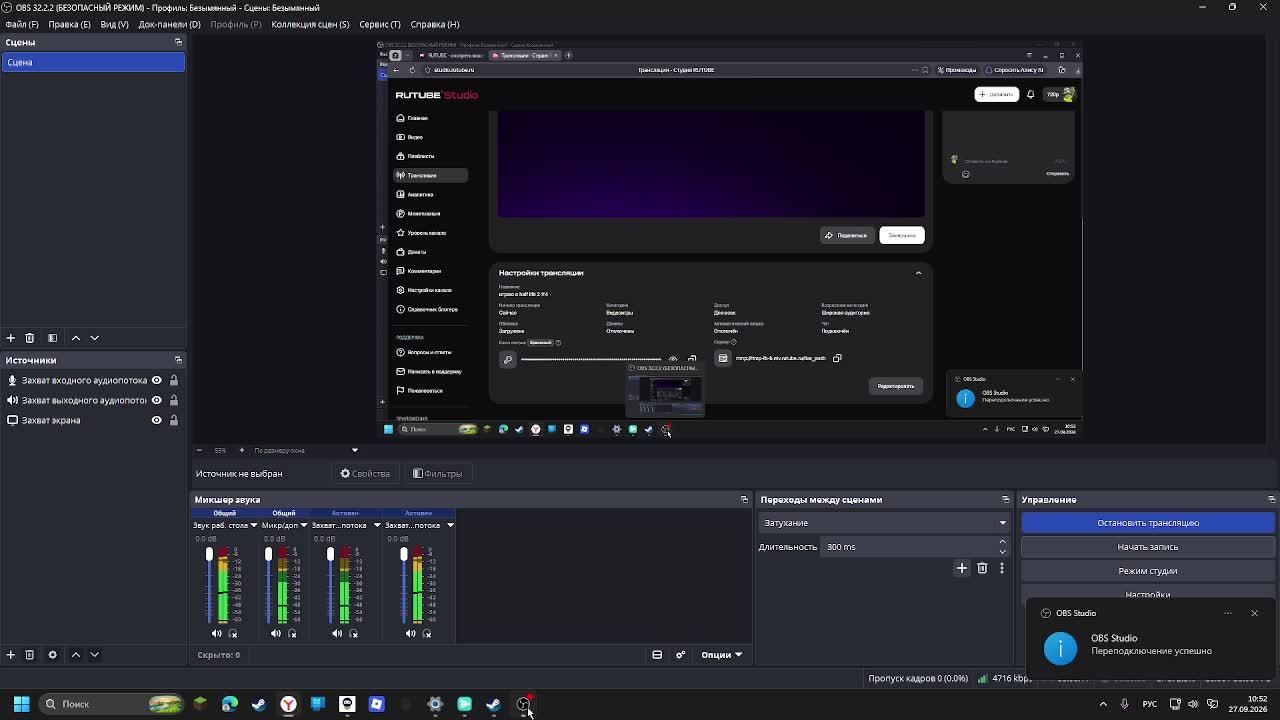This screenshot has width=1280, height=720.
Task: Mute the third mixer channel Захват...потока
Action: (x=337, y=633)
